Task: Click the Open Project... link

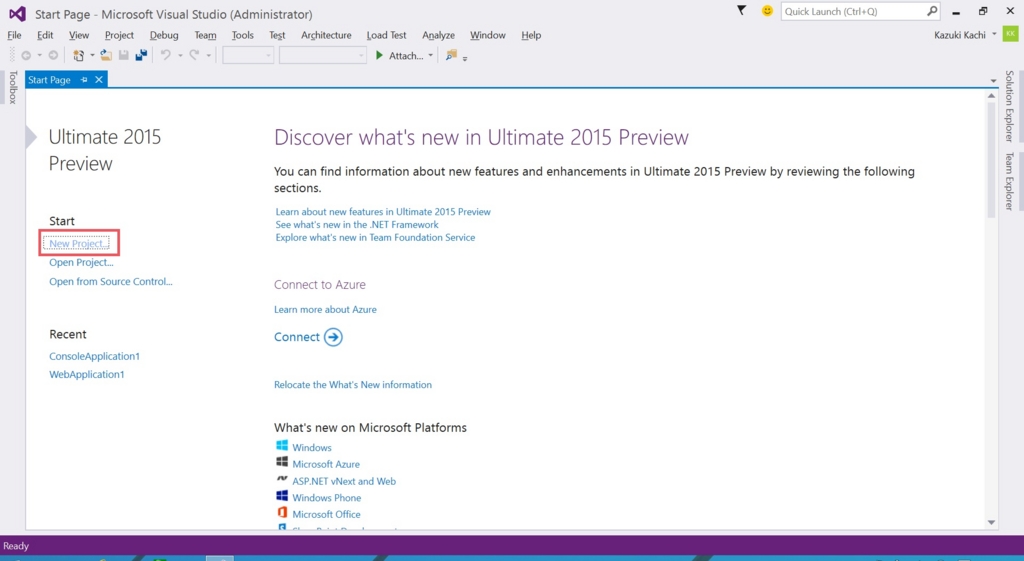Action: [x=81, y=263]
